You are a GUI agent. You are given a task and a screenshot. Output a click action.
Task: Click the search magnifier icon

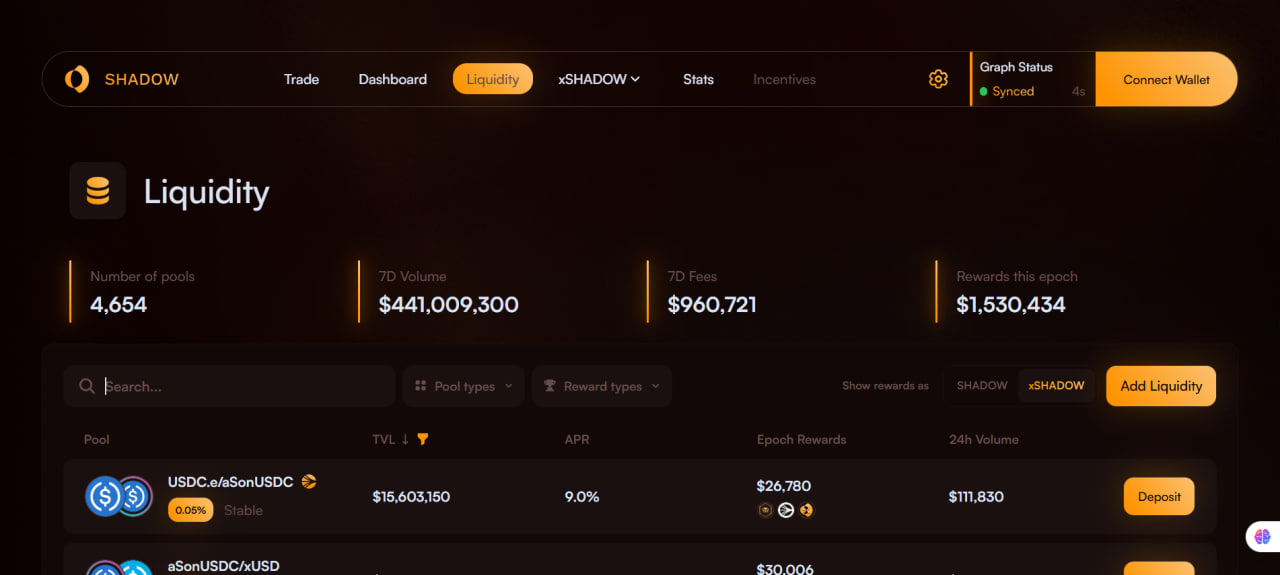tap(87, 386)
